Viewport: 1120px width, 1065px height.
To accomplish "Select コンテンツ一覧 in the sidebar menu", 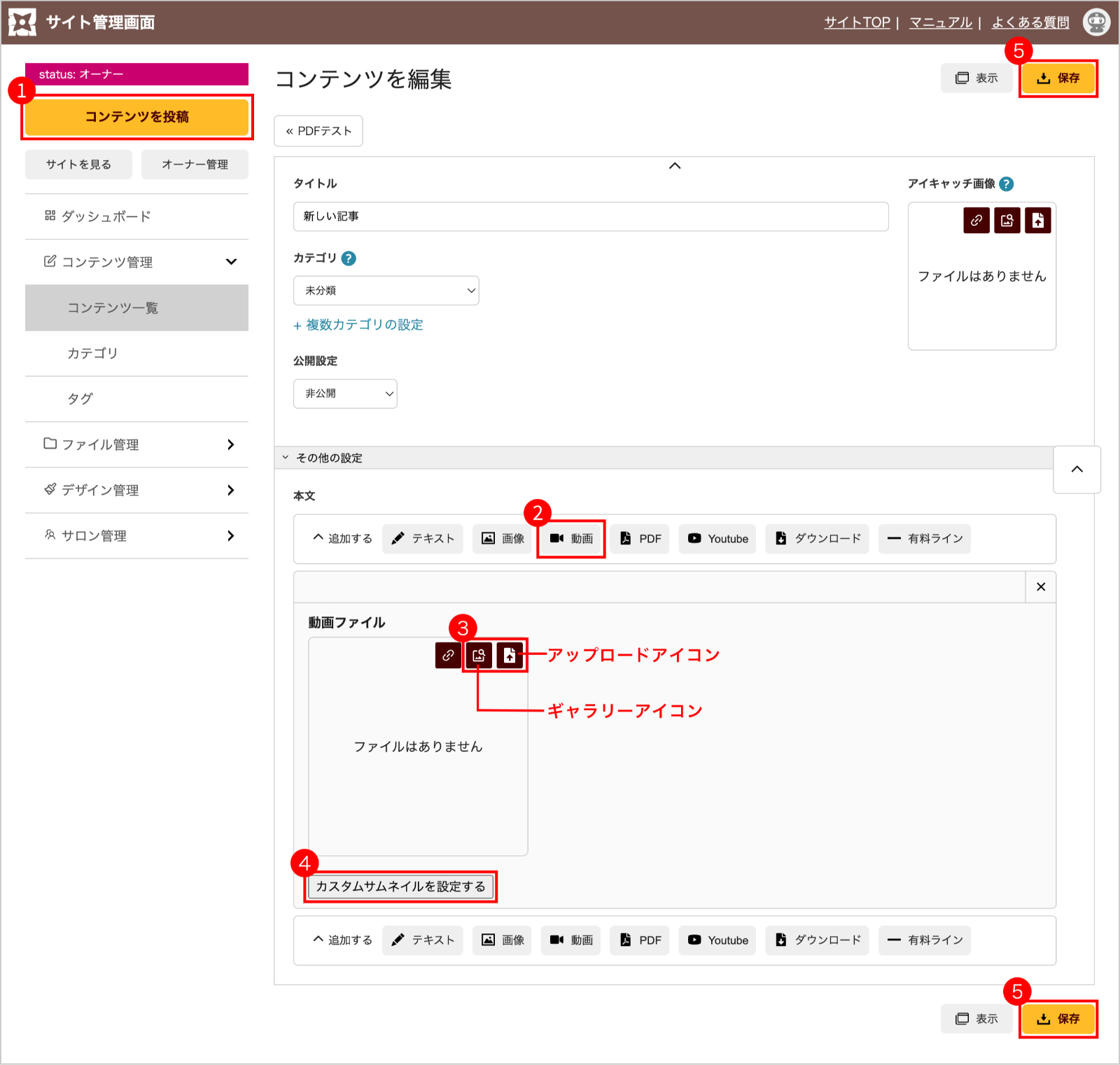I will coord(137,308).
